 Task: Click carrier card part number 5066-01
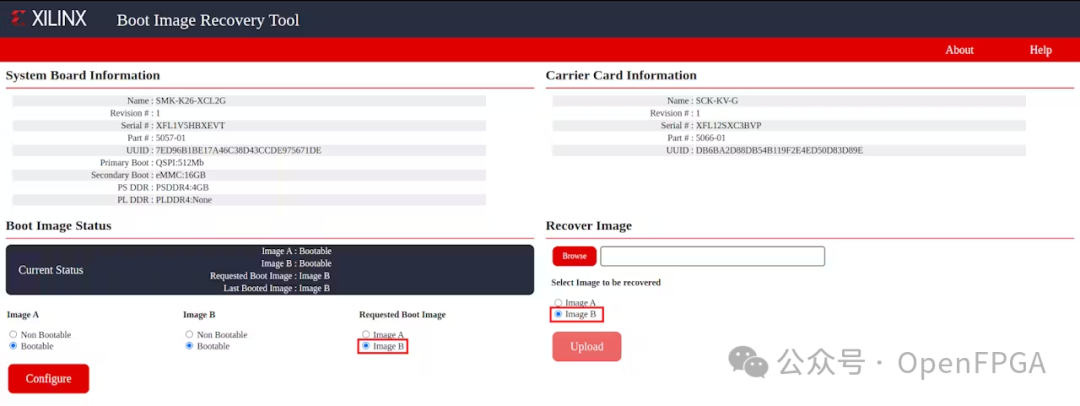[x=711, y=138]
